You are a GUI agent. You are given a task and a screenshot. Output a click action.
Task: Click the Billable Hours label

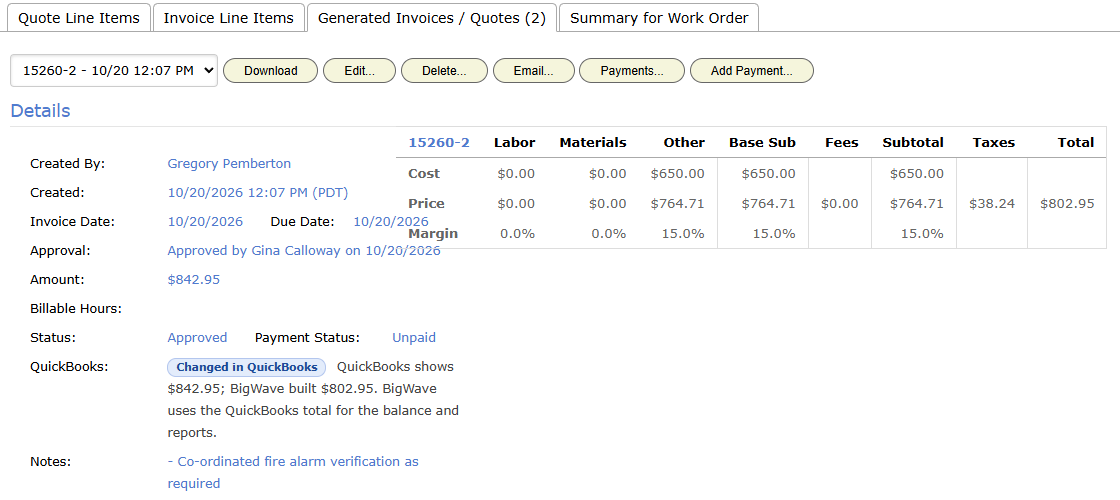click(x=76, y=309)
